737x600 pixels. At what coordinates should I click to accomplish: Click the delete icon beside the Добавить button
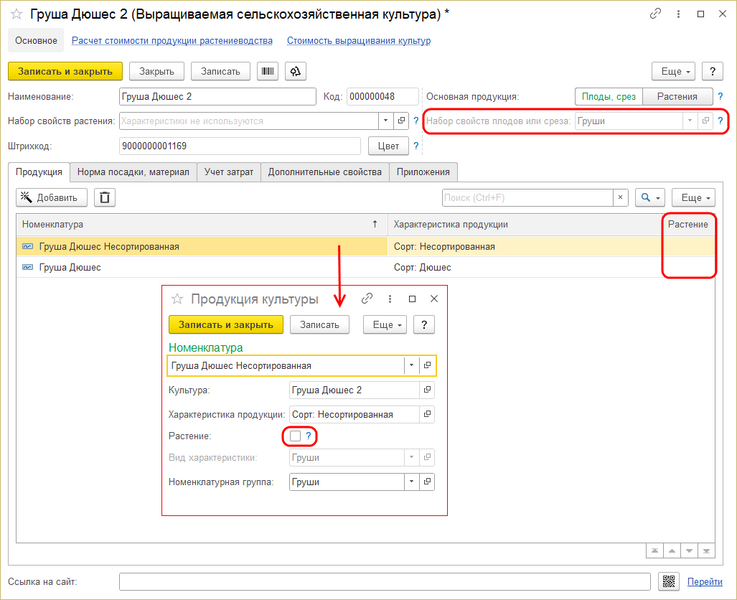(x=105, y=198)
